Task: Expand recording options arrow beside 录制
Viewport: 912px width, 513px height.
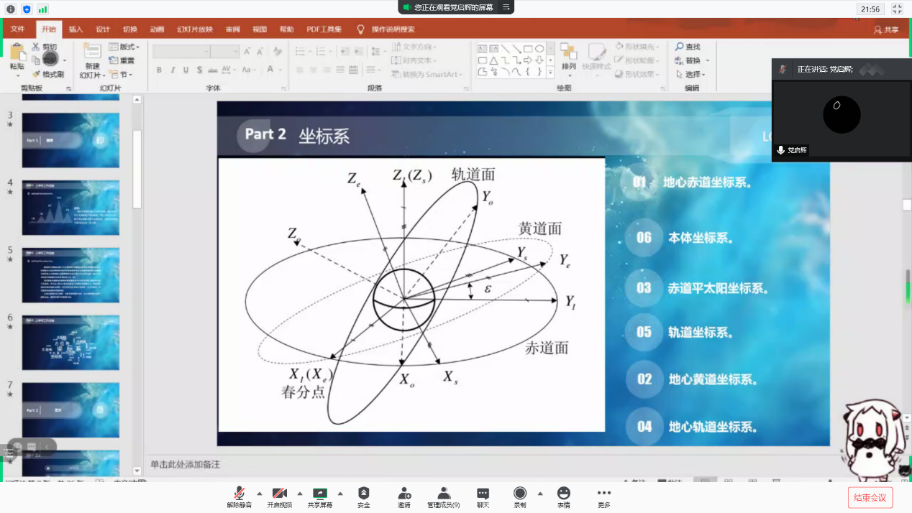Action: (539, 493)
